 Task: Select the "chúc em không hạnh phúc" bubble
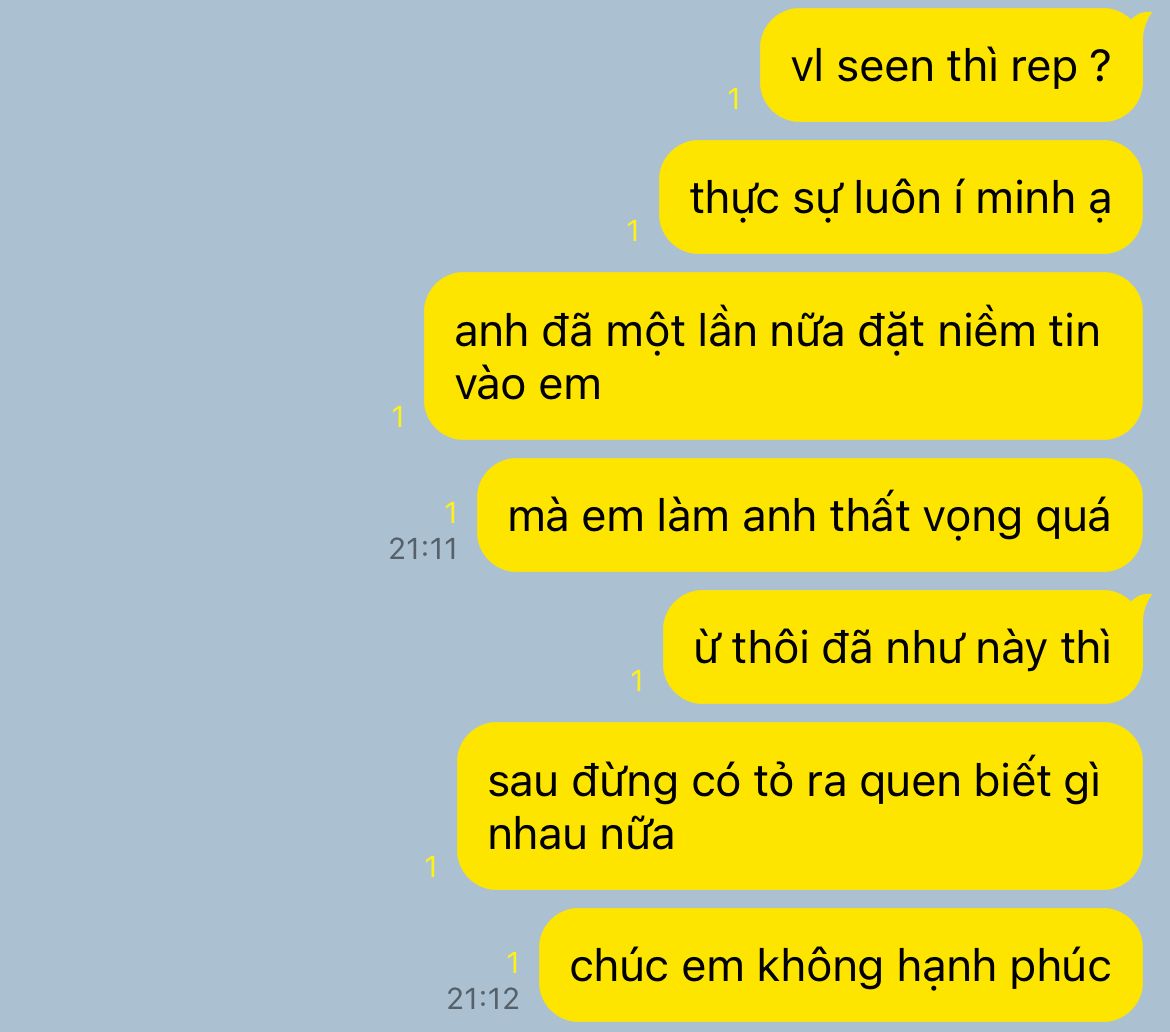click(x=841, y=965)
